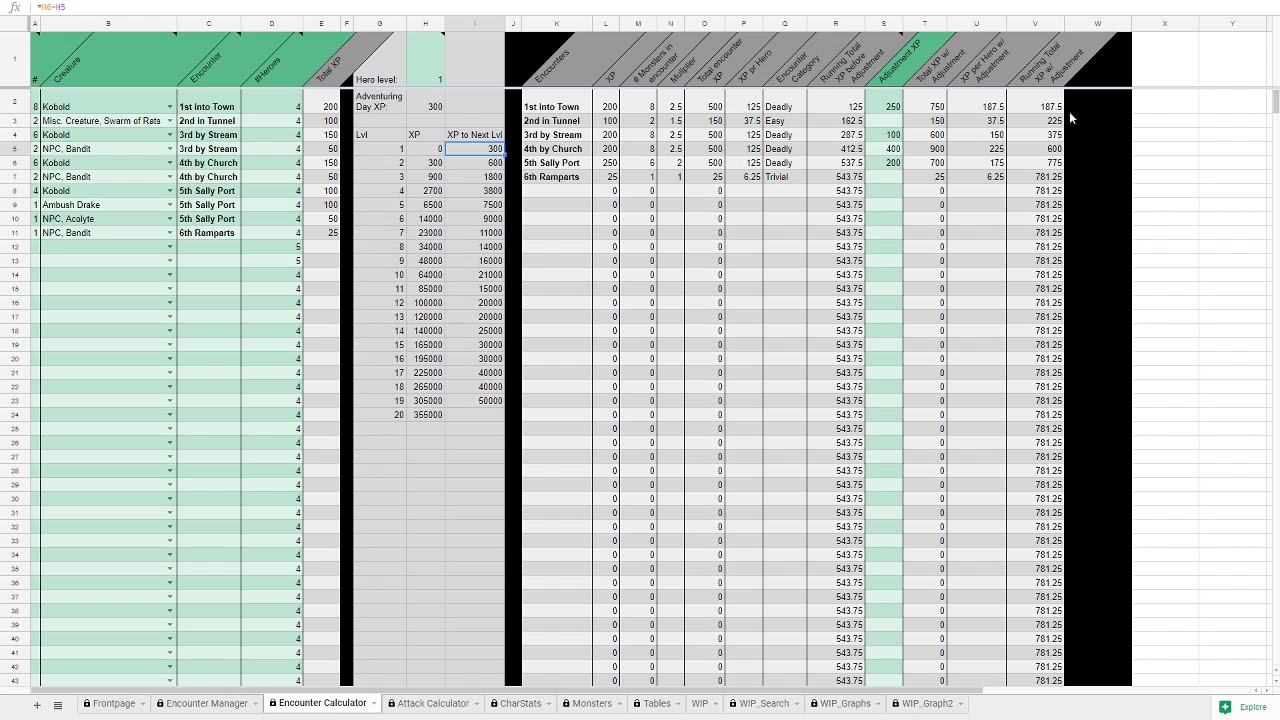1280x720 pixels.
Task: Add a new sheet with plus icon
Action: pos(37,705)
